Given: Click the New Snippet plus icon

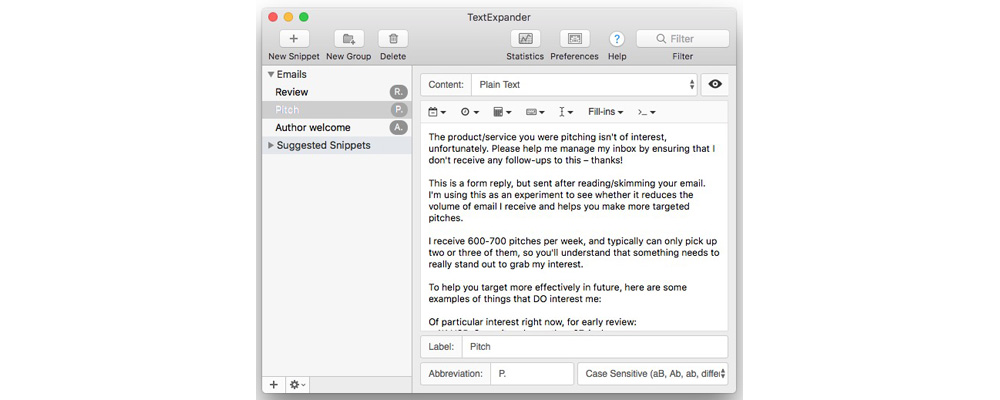Looking at the screenshot, I should pos(293,39).
